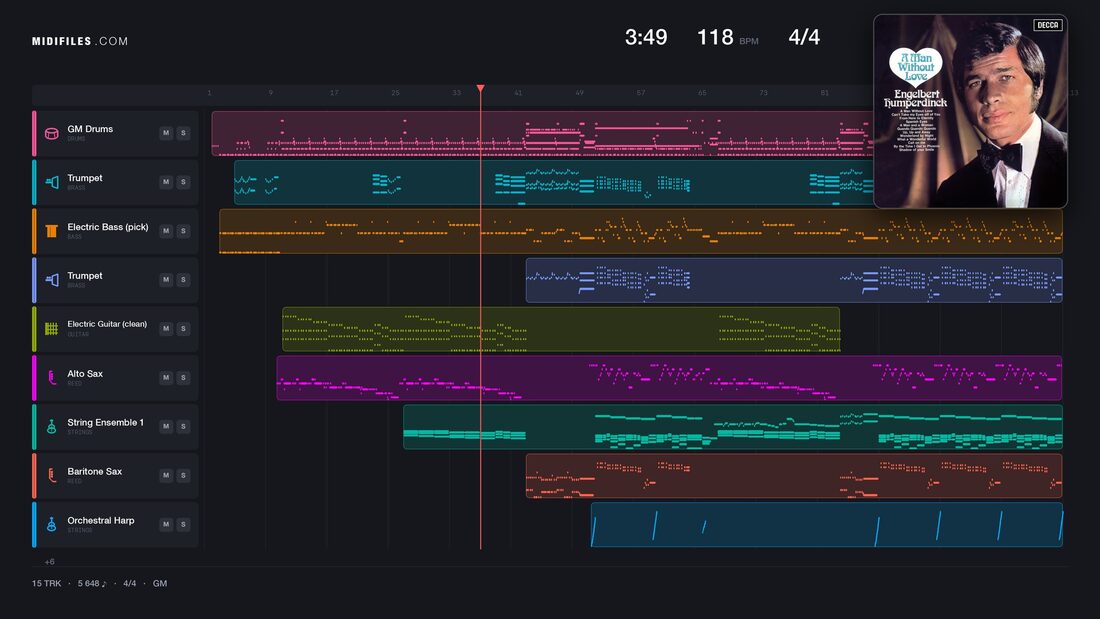Click the 15 TRK status entry
The image size is (1100, 619).
point(46,583)
